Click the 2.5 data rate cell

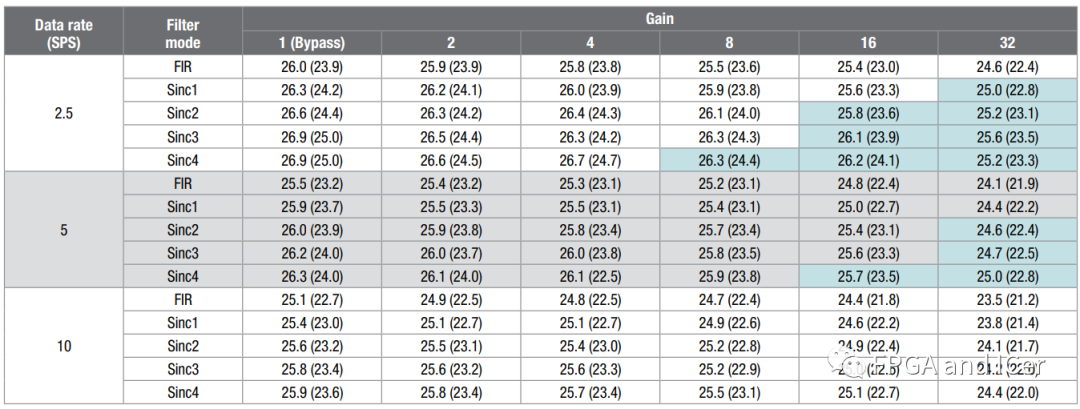(64, 114)
